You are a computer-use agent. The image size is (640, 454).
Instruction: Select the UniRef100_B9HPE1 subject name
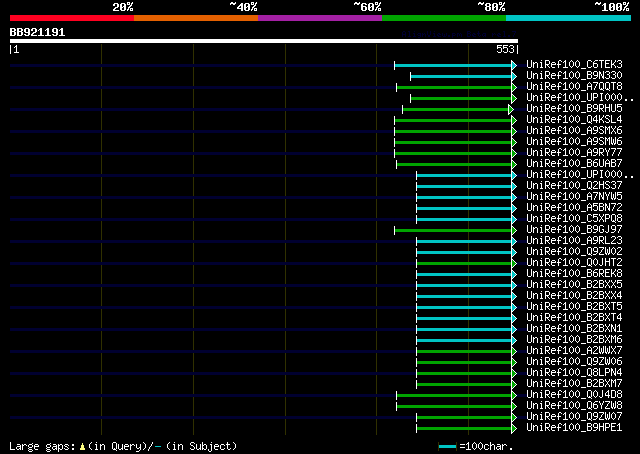pyautogui.click(x=574, y=428)
